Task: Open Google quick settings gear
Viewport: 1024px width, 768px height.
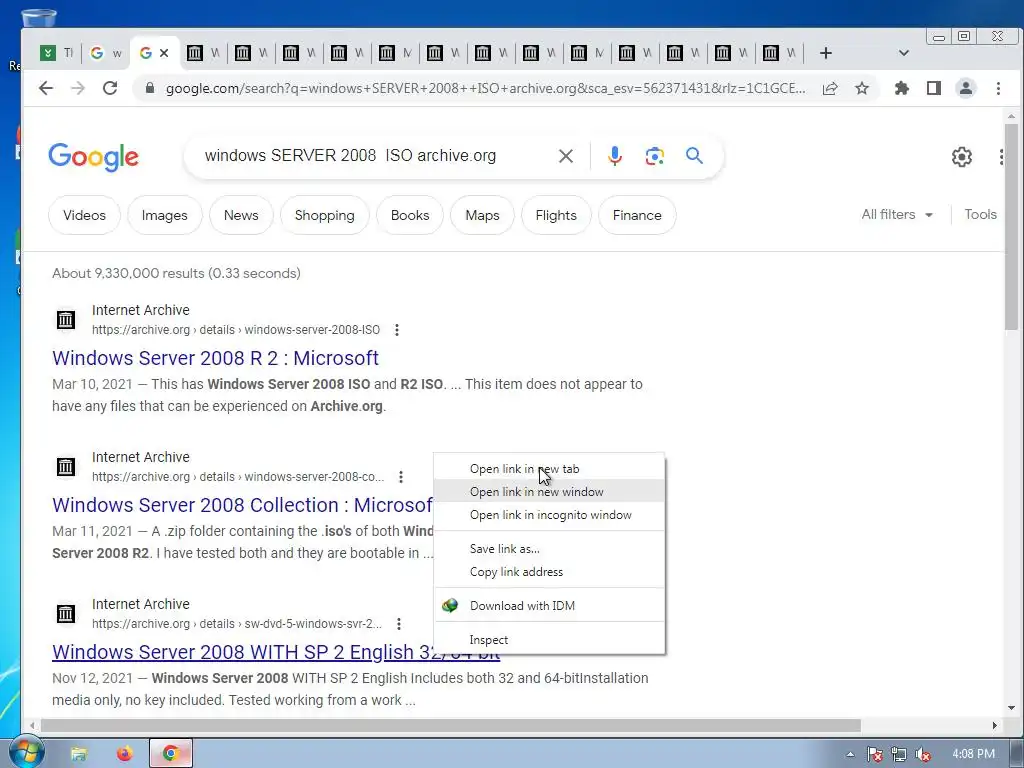Action: point(961,157)
